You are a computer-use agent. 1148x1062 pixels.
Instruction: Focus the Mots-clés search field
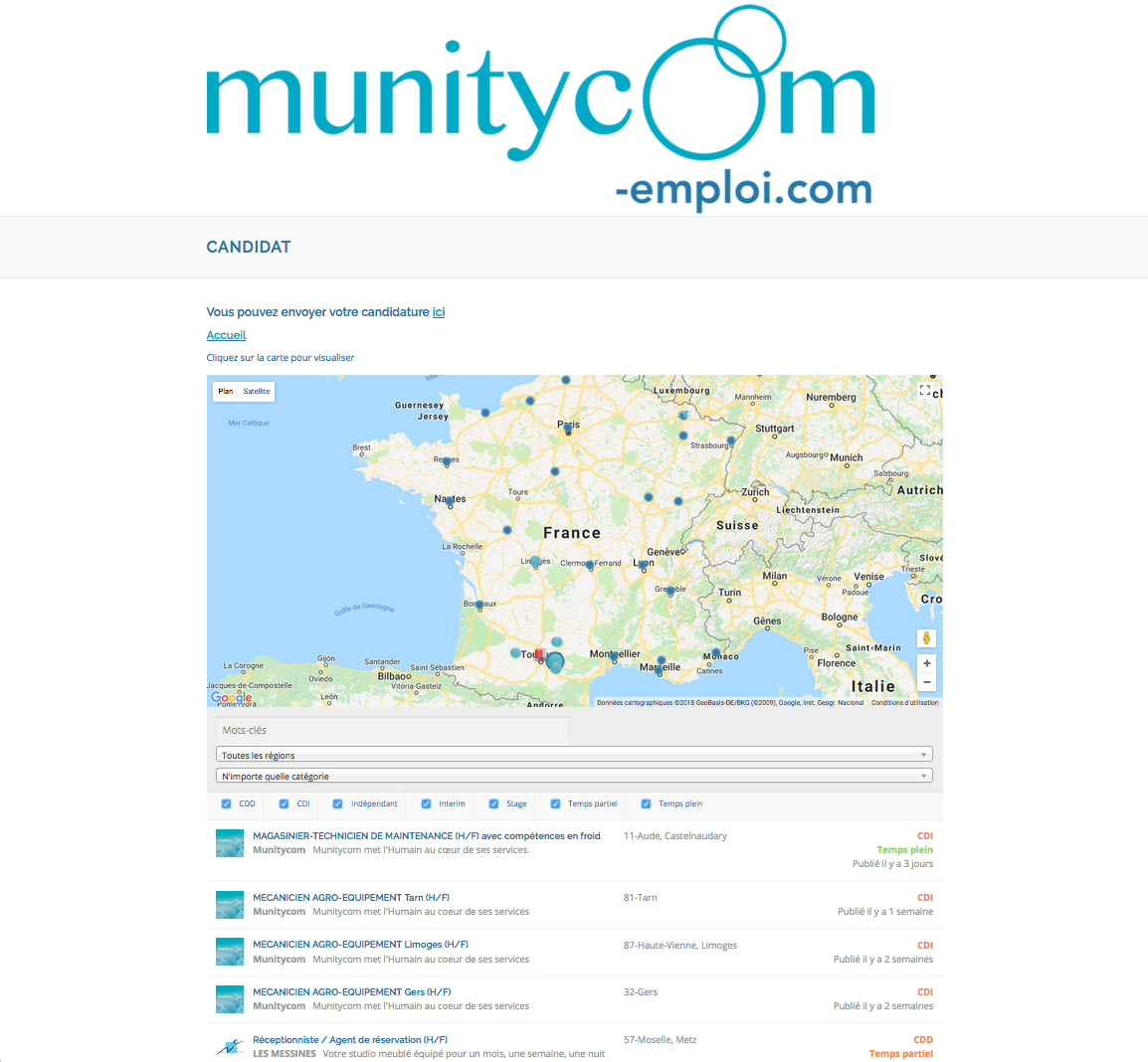(392, 731)
